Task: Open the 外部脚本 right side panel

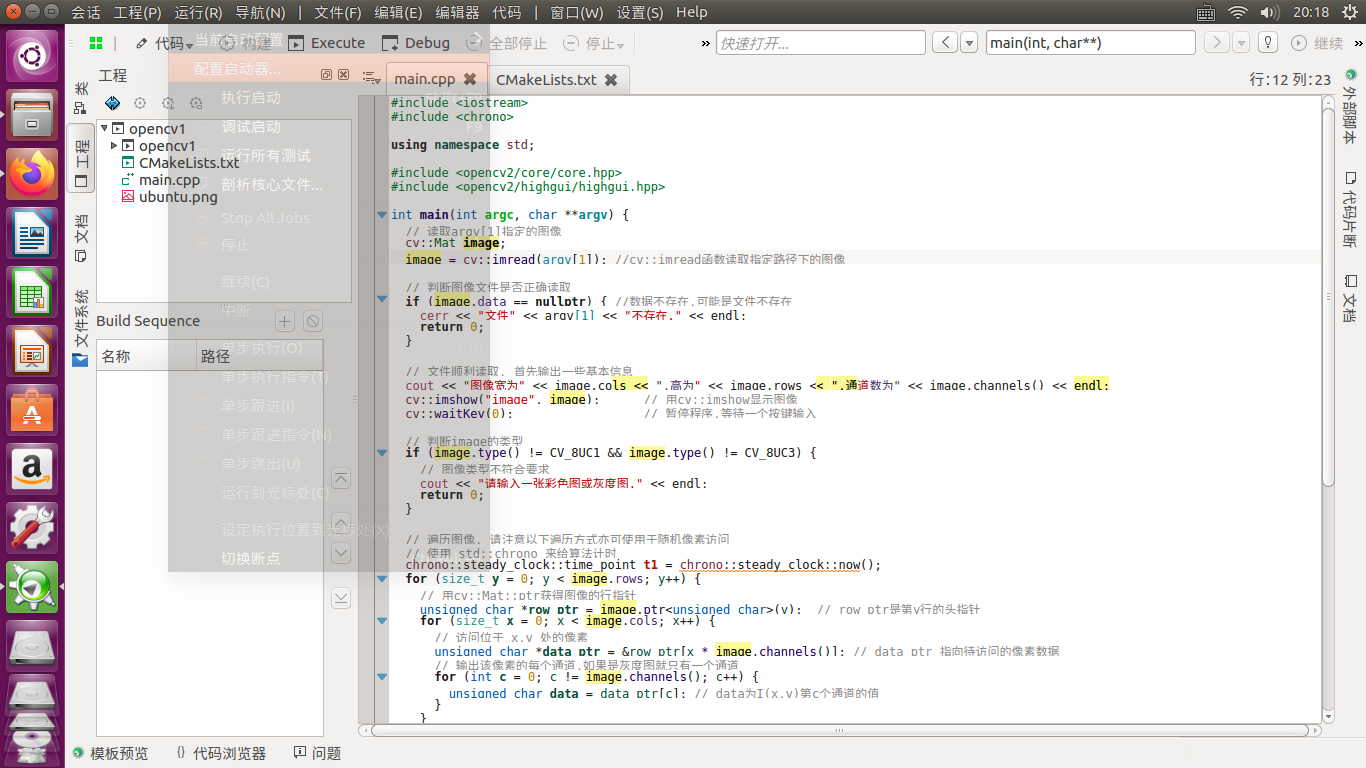Action: pos(1350,107)
